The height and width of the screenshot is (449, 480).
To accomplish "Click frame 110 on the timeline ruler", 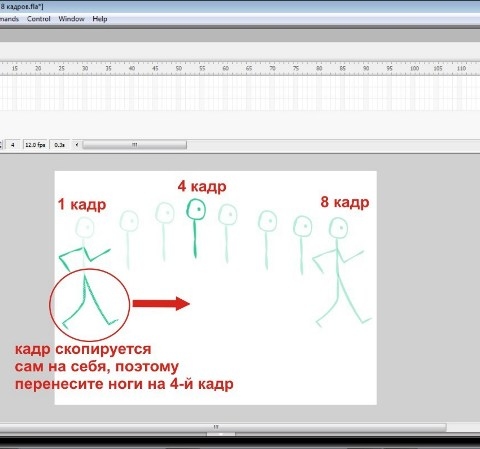I will tap(461, 68).
